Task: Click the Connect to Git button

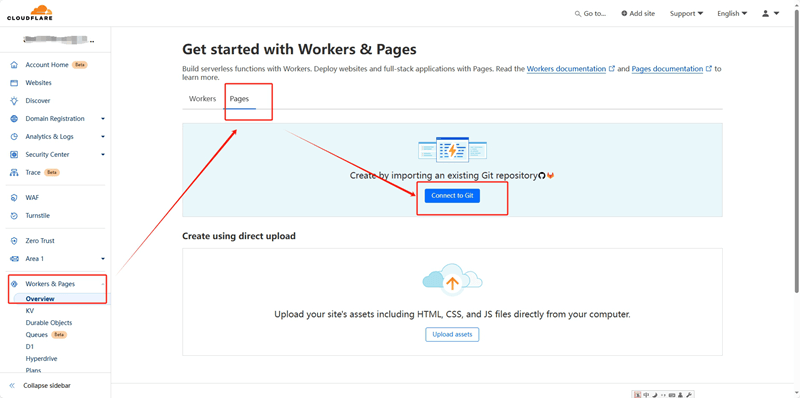Action: [x=452, y=196]
